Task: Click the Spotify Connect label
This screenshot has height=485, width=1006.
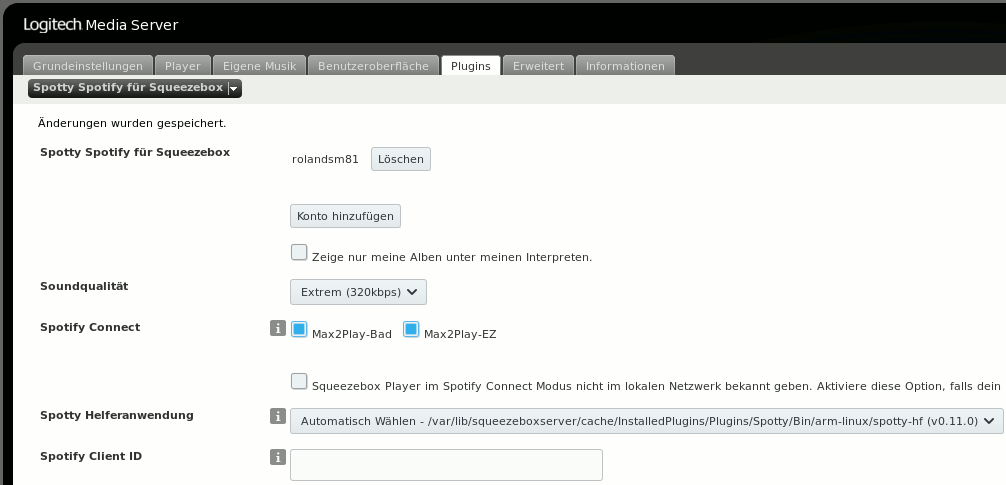Action: coord(90,327)
